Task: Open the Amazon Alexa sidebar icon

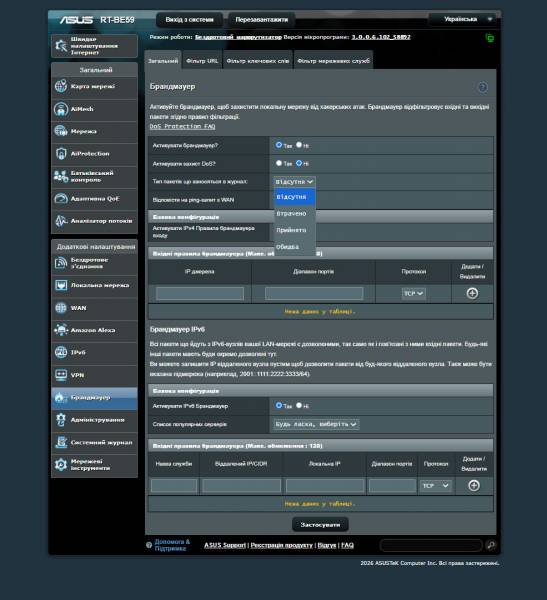Action: click(x=61, y=330)
